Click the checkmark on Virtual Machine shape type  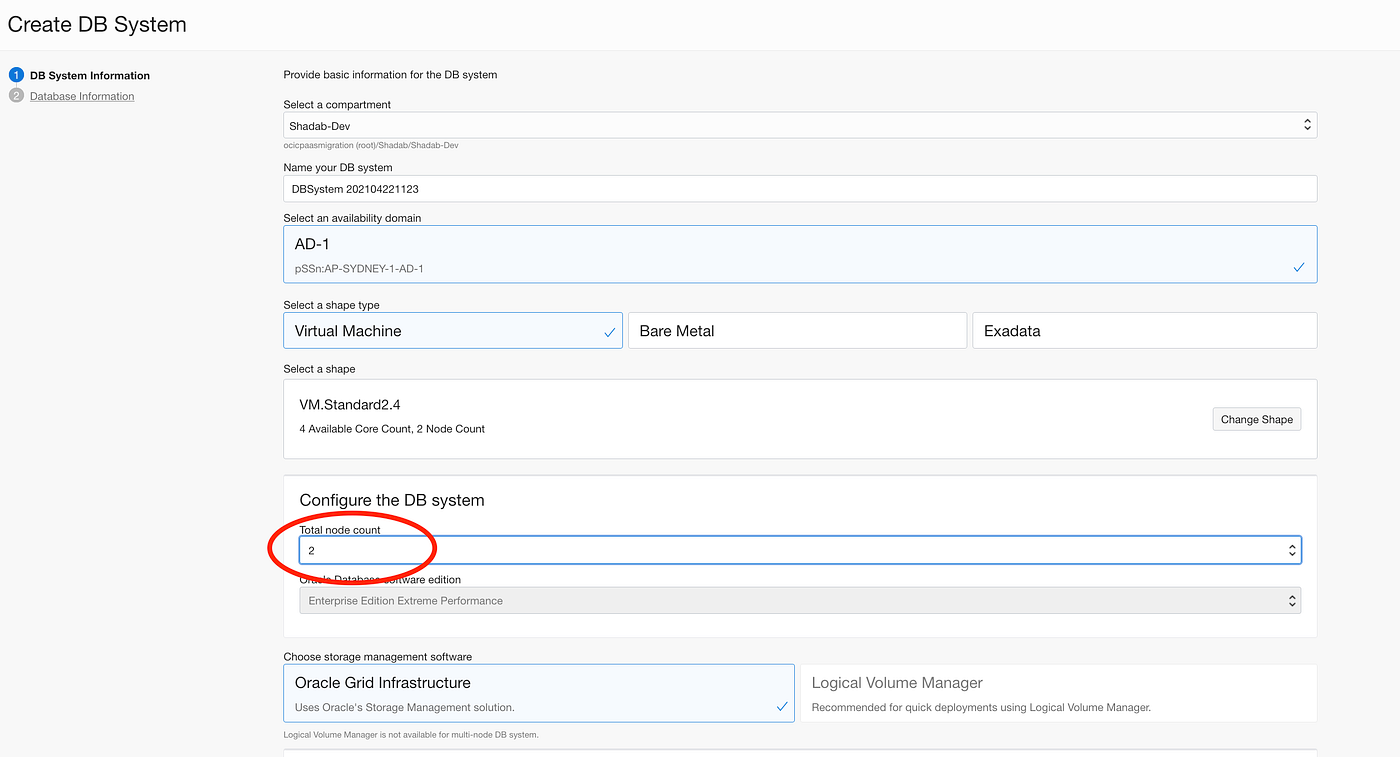(x=610, y=330)
